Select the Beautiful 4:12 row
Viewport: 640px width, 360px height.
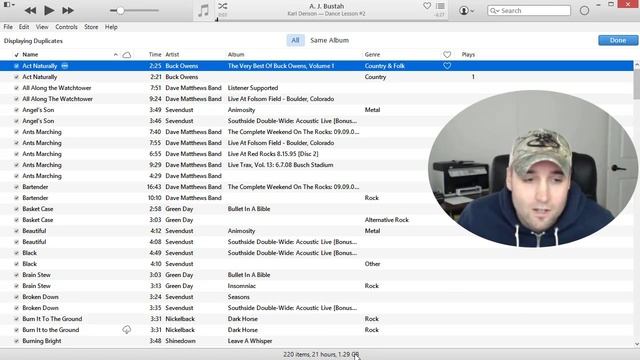point(316,231)
